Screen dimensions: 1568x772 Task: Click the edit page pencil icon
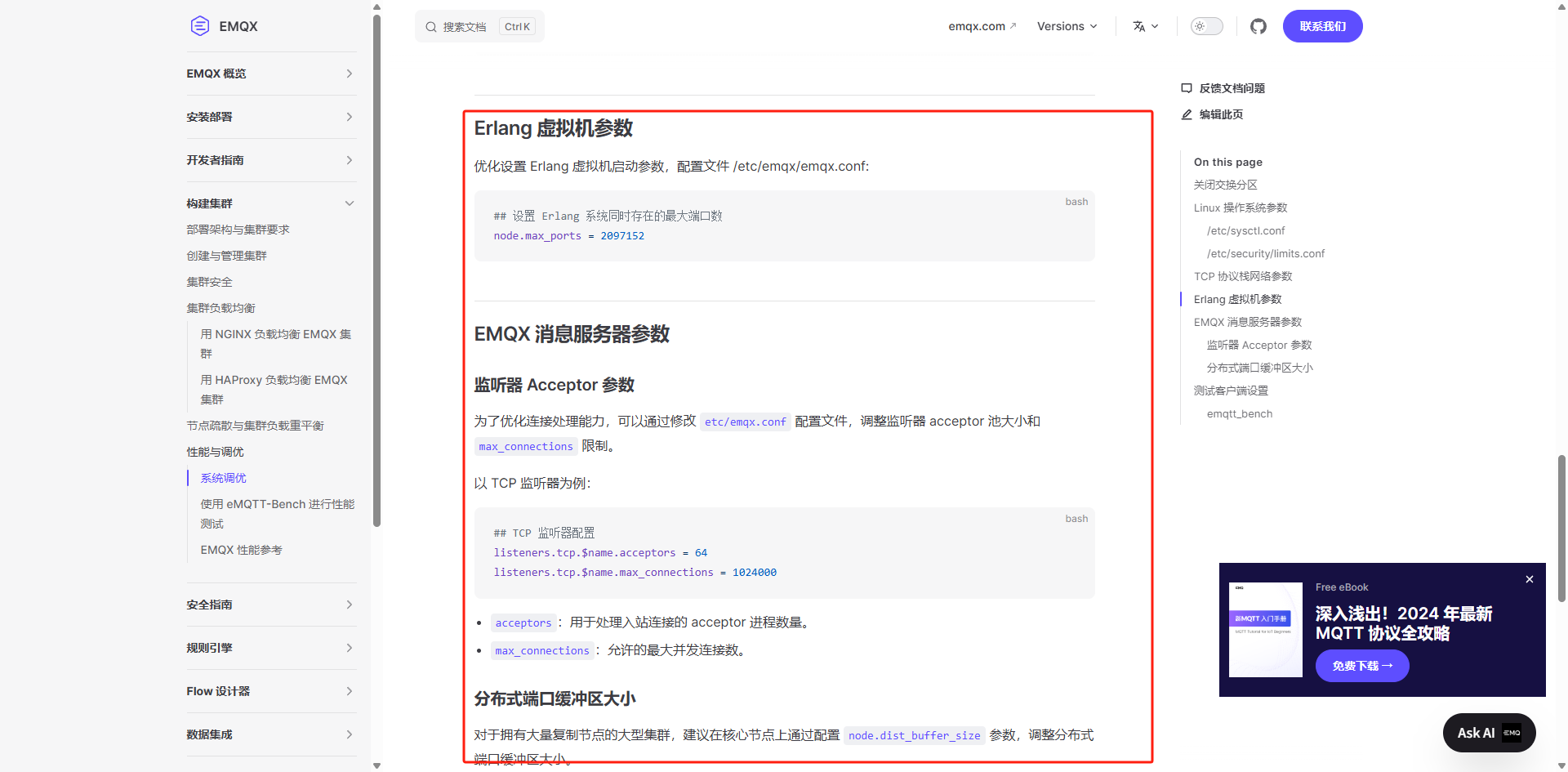coord(1187,114)
